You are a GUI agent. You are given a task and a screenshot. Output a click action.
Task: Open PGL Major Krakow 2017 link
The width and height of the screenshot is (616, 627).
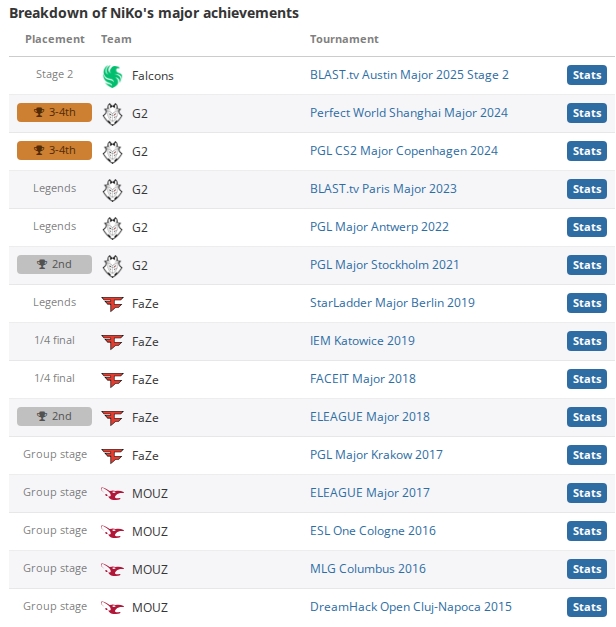[376, 455]
